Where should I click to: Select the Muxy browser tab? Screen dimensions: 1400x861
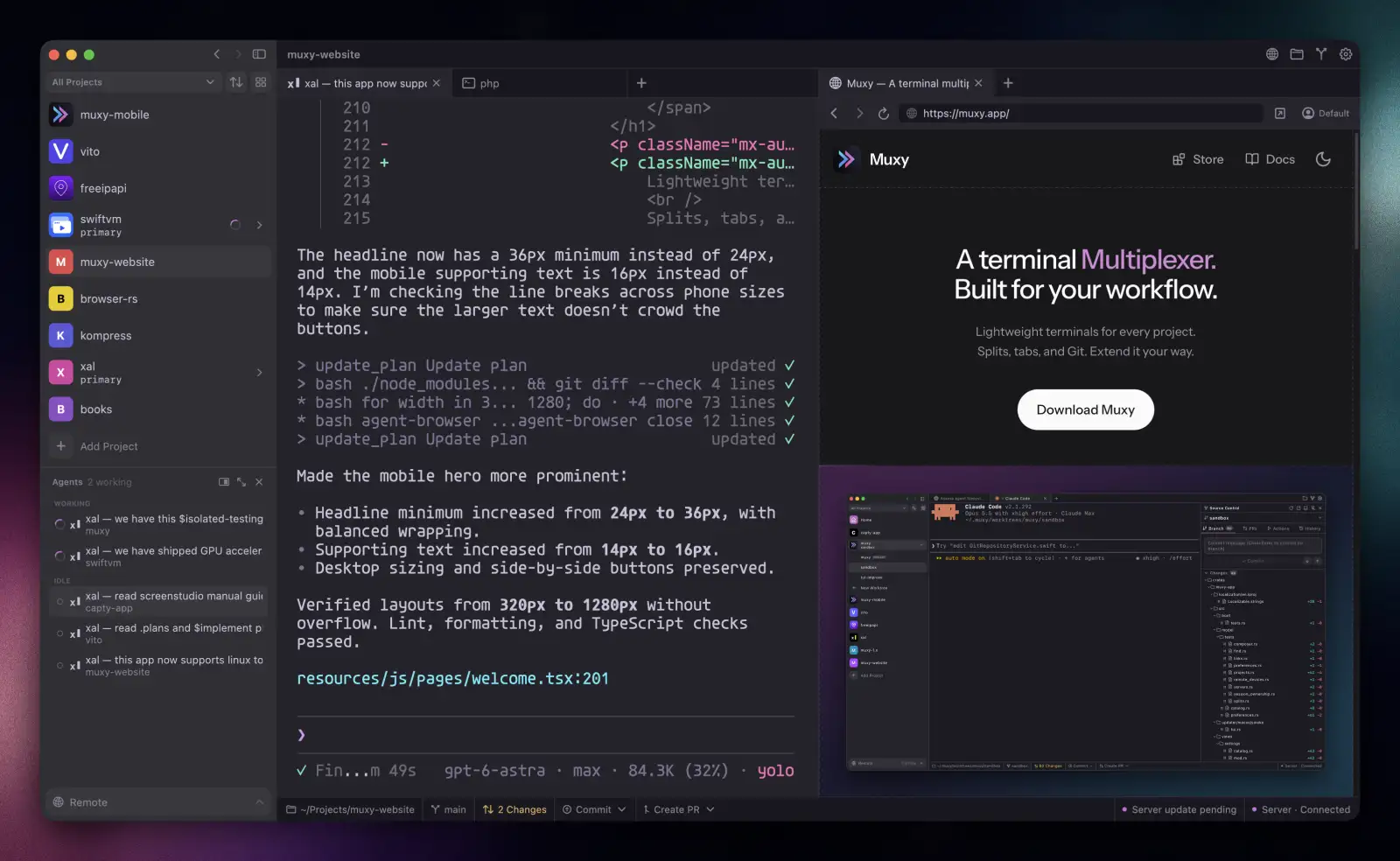click(906, 83)
